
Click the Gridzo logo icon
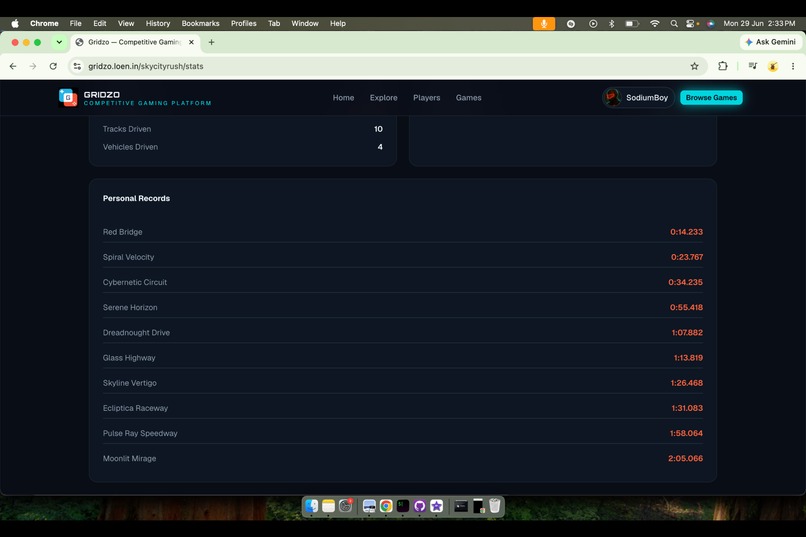(68, 97)
